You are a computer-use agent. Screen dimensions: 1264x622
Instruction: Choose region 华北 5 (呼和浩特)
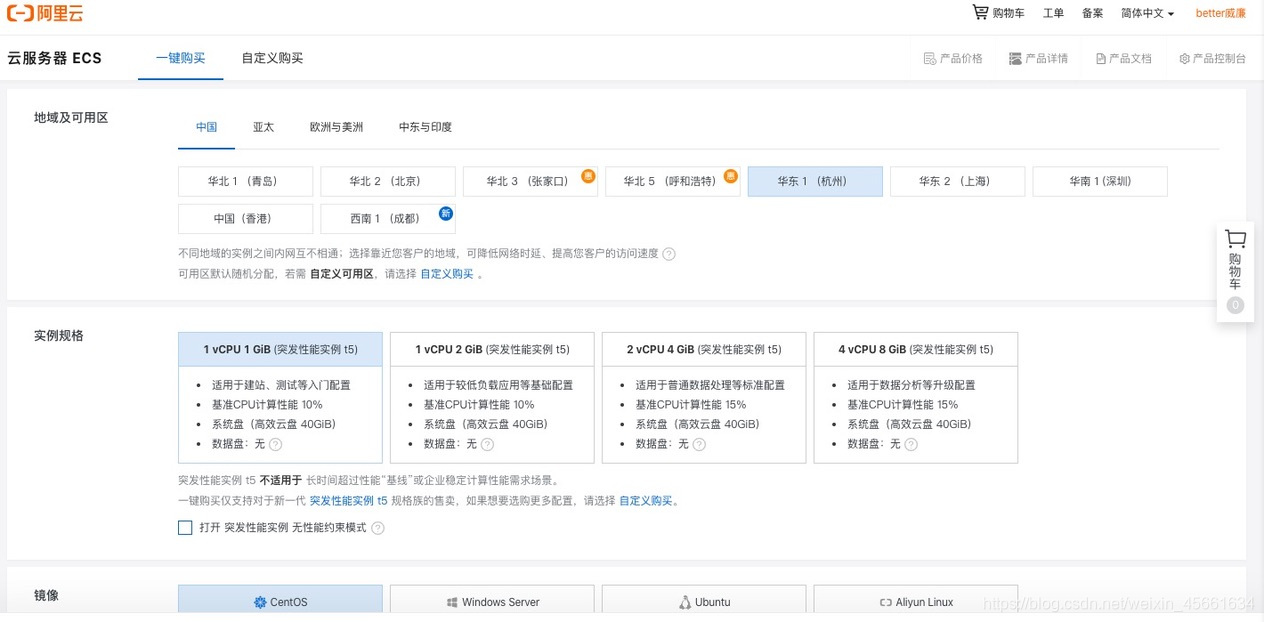(672, 181)
